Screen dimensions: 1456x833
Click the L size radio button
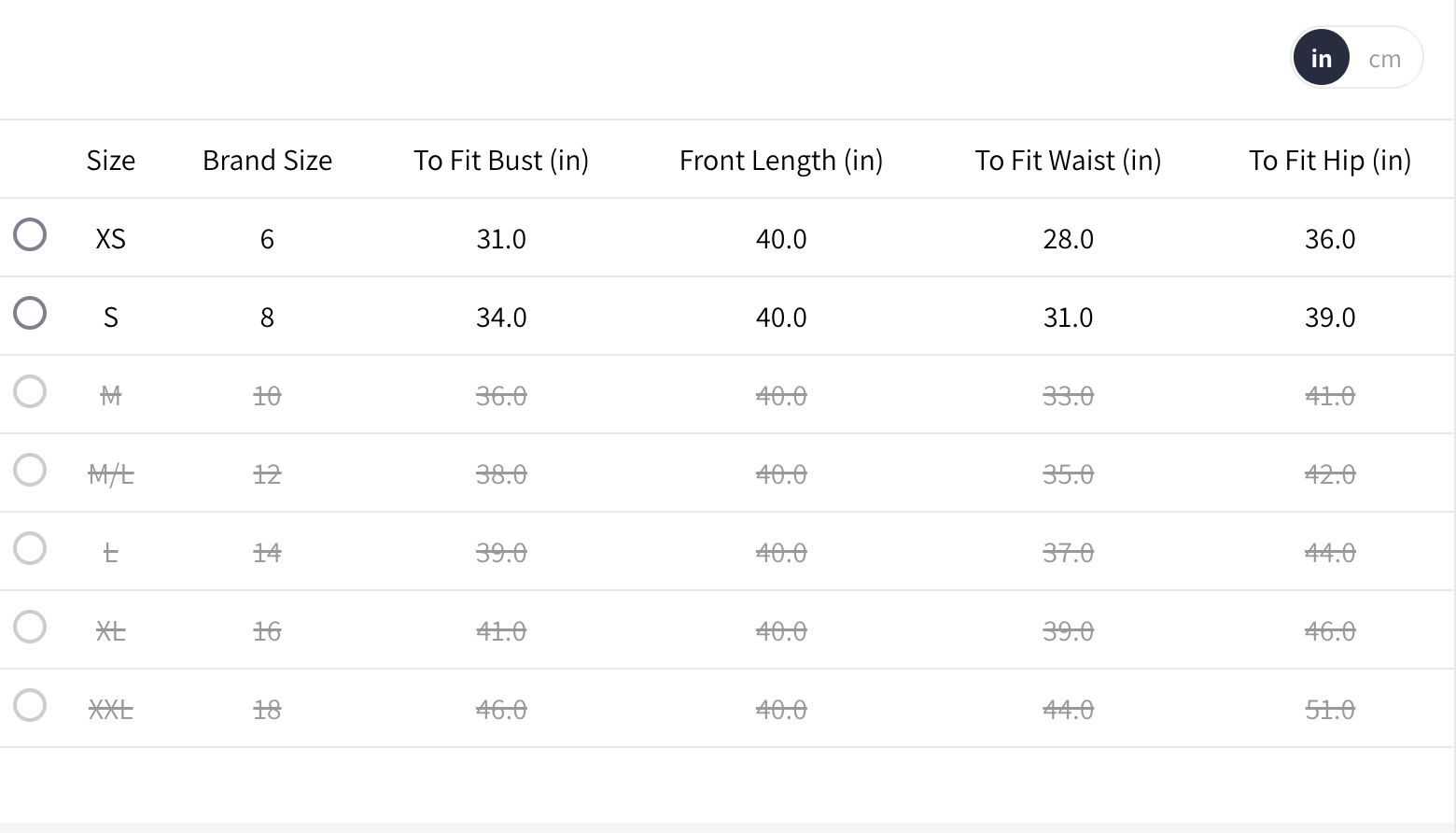tap(30, 549)
